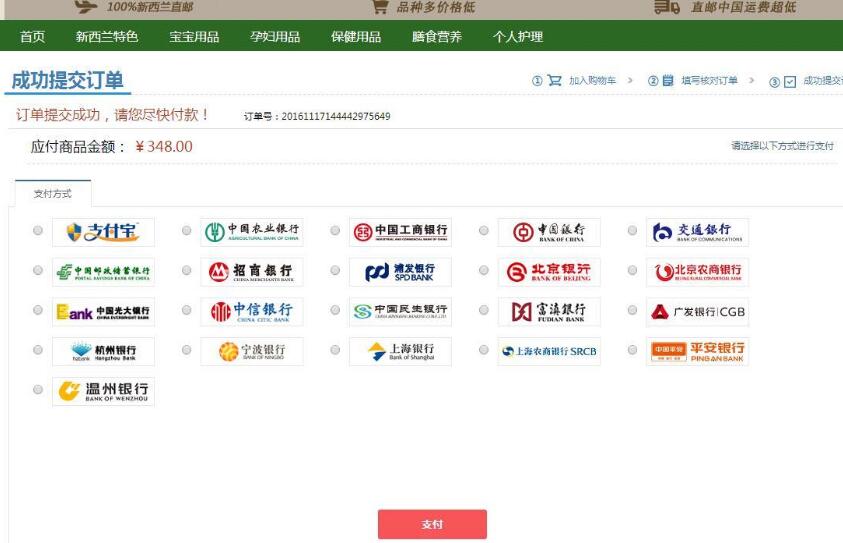Click the Agricultural Bank of China logo
The height and width of the screenshot is (543, 843).
[x=252, y=232]
